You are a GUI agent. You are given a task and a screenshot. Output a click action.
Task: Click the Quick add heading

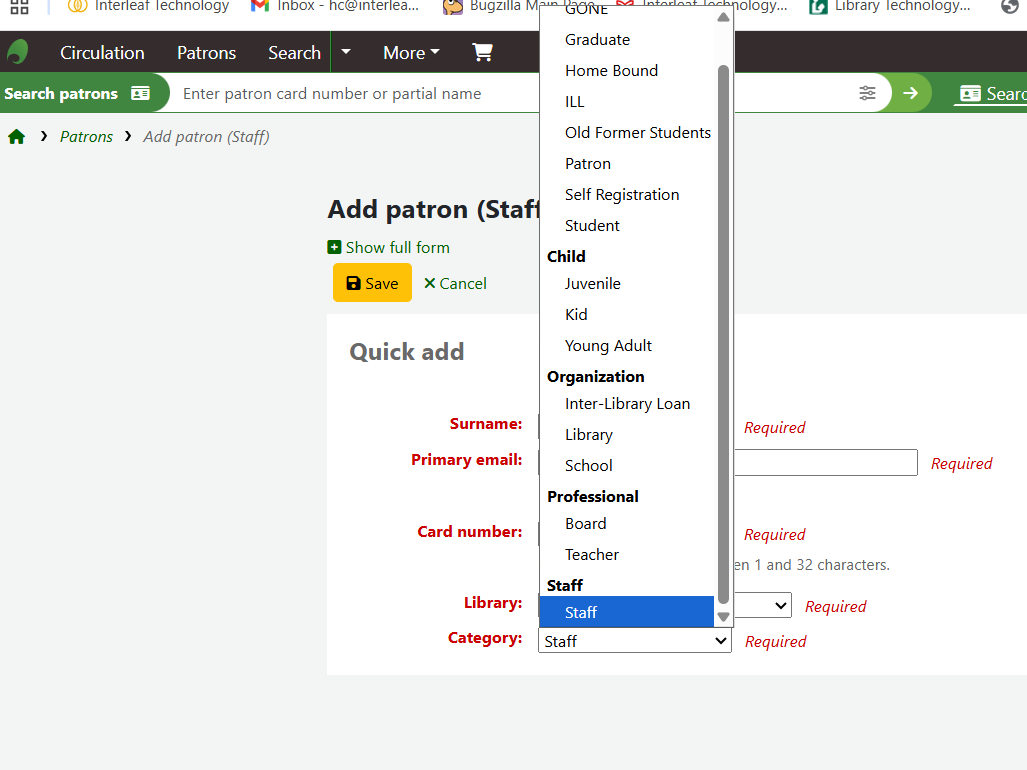pyautogui.click(x=407, y=352)
